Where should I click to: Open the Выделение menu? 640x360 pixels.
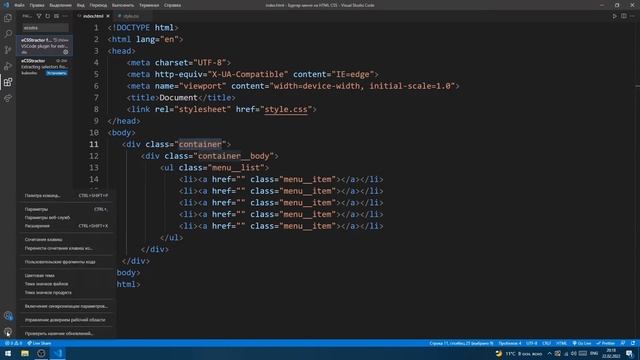[x=60, y=5]
